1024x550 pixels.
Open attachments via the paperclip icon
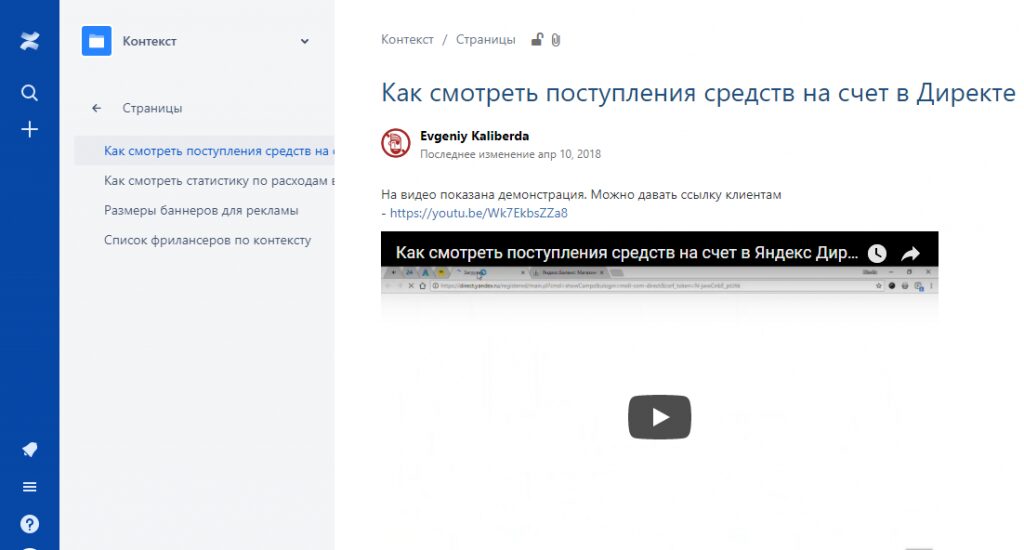[x=556, y=40]
